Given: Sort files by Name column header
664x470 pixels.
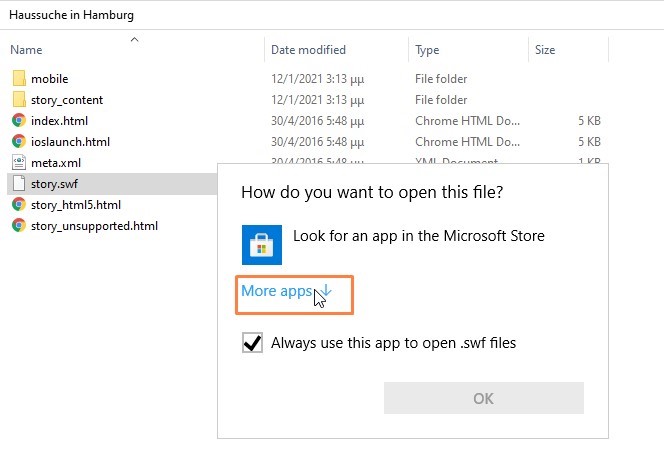Looking at the screenshot, I should 27,50.
